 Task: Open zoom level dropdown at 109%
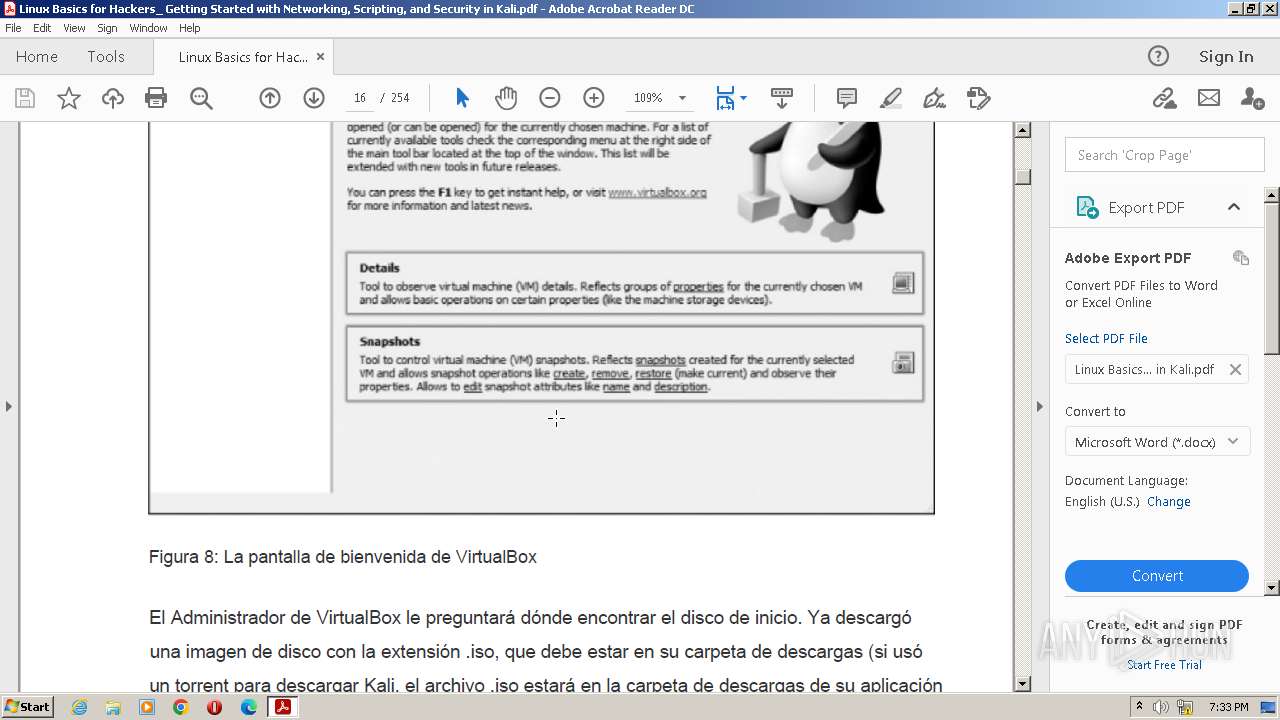coord(682,98)
